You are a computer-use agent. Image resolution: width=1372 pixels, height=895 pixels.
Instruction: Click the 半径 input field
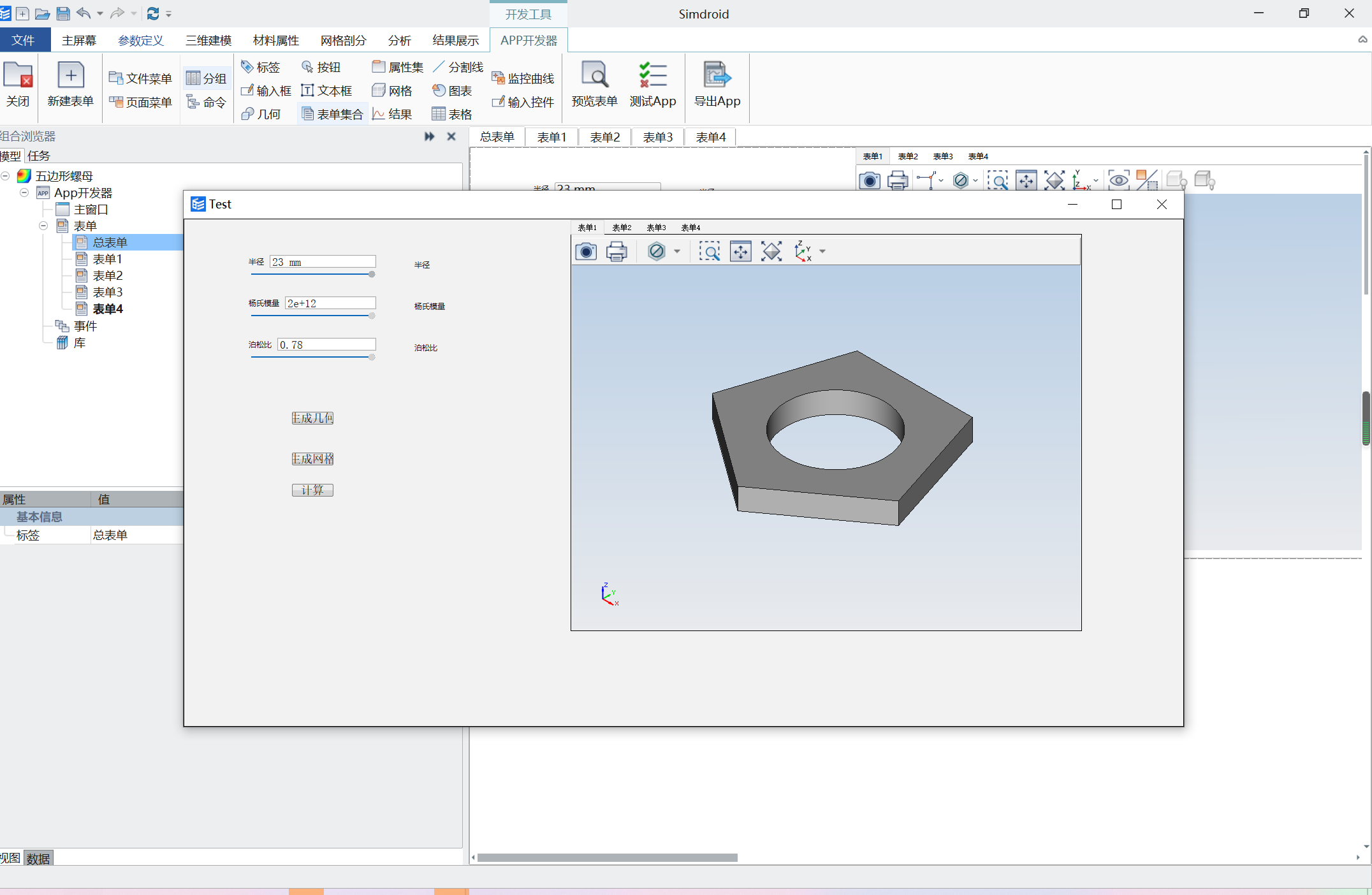point(323,262)
